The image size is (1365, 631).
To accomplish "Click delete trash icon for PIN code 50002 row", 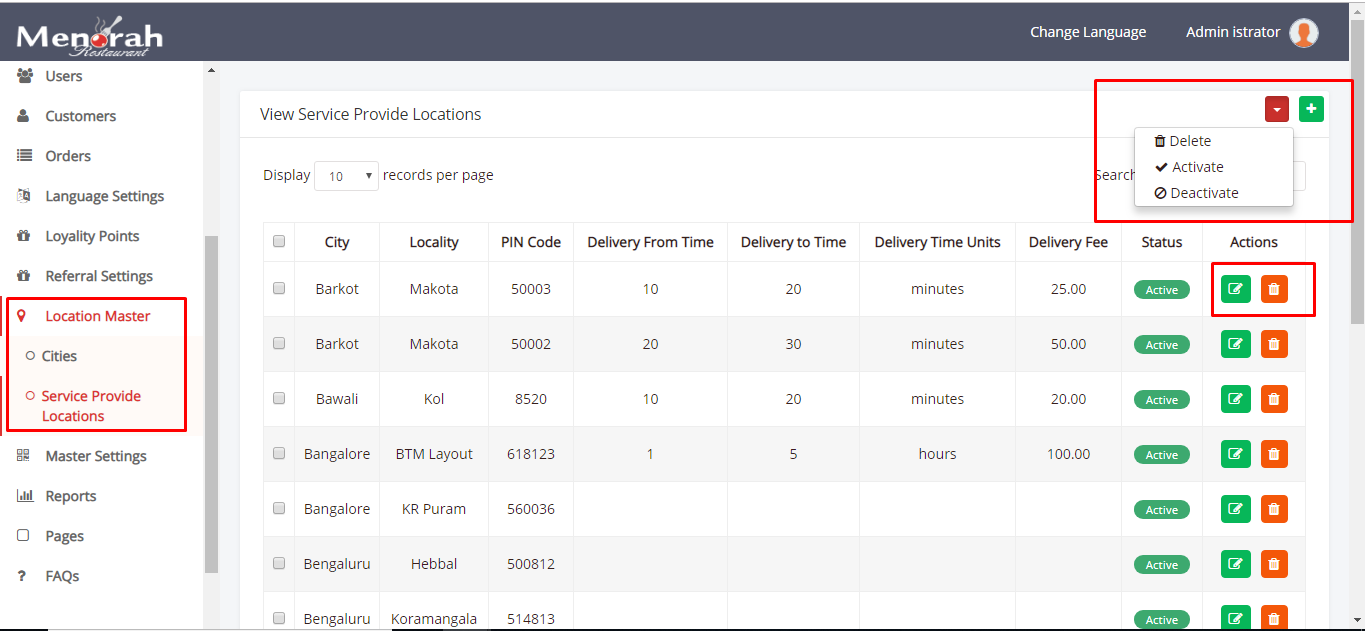I will coord(1274,344).
